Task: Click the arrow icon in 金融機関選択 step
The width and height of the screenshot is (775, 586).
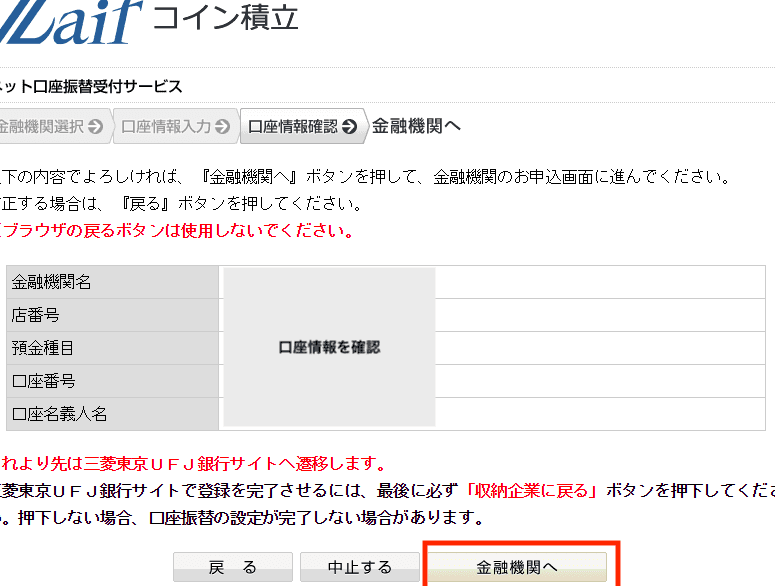Action: pos(95,127)
